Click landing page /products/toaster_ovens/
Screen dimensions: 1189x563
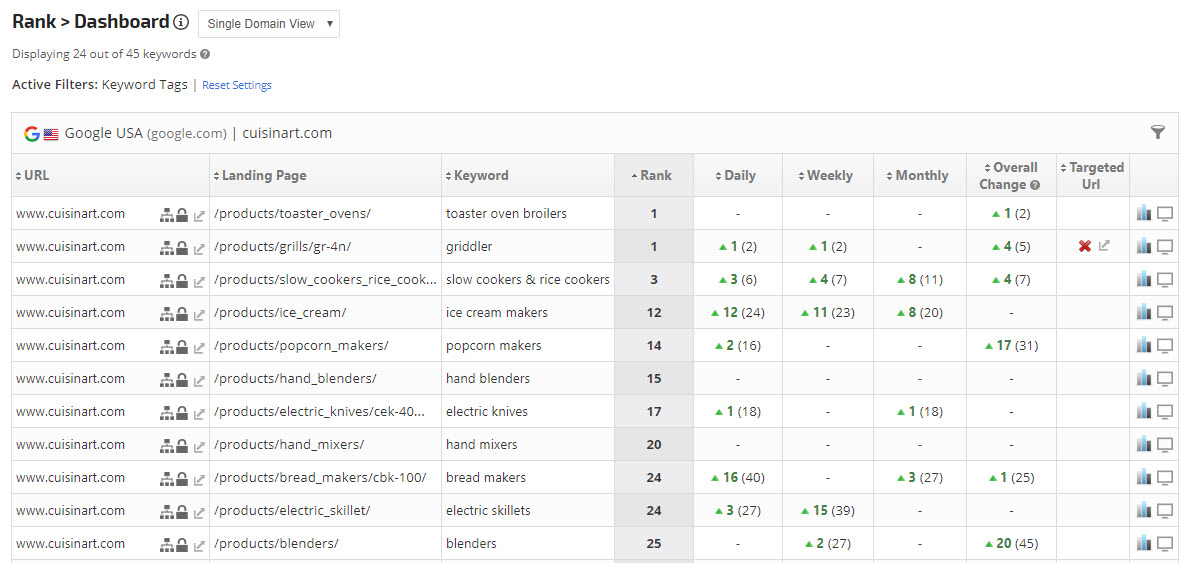[x=292, y=214]
